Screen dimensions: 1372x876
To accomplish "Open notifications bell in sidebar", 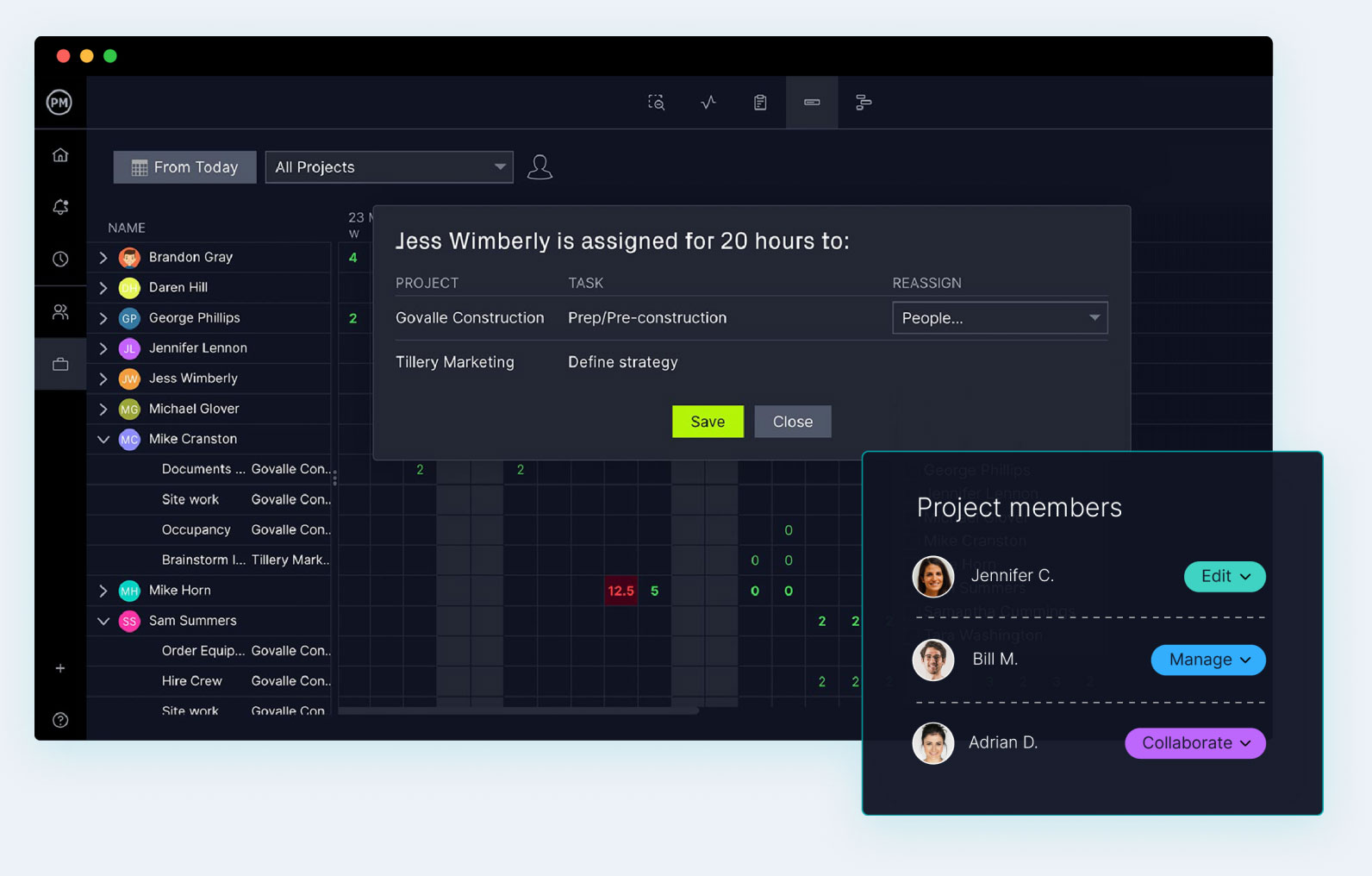I will pyautogui.click(x=60, y=207).
